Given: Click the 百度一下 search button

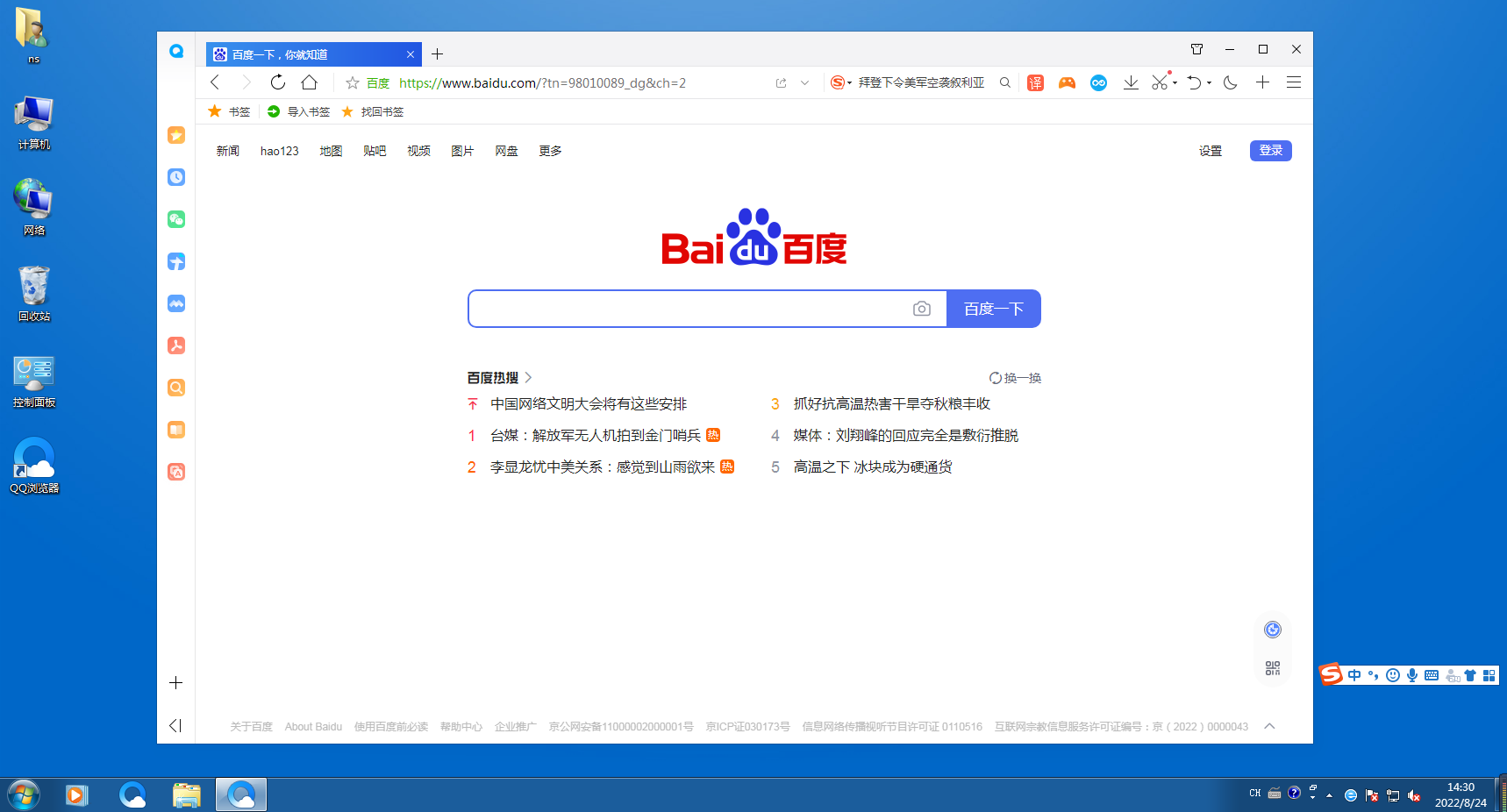Looking at the screenshot, I should [994, 309].
